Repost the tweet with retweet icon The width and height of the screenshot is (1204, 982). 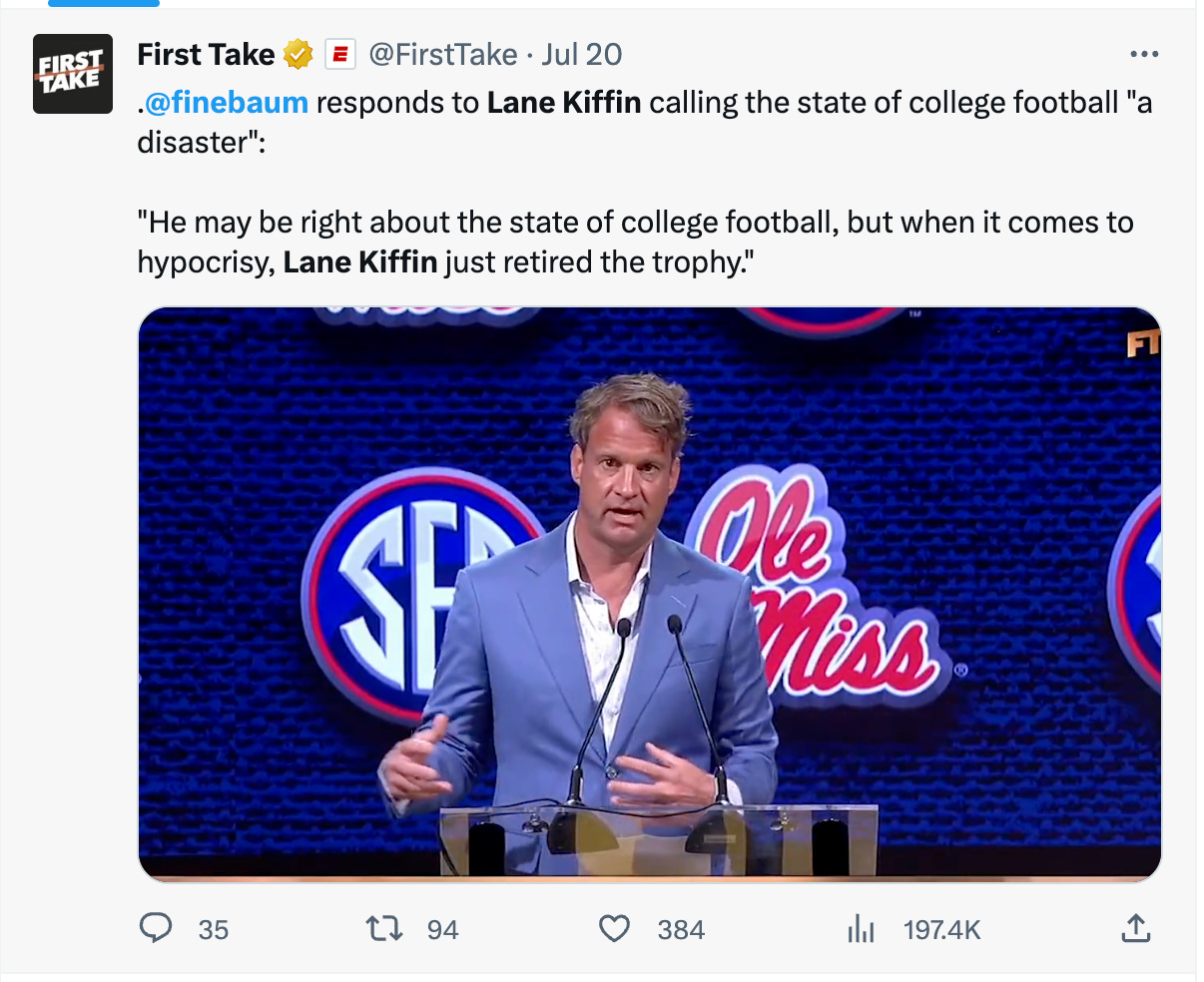(384, 929)
